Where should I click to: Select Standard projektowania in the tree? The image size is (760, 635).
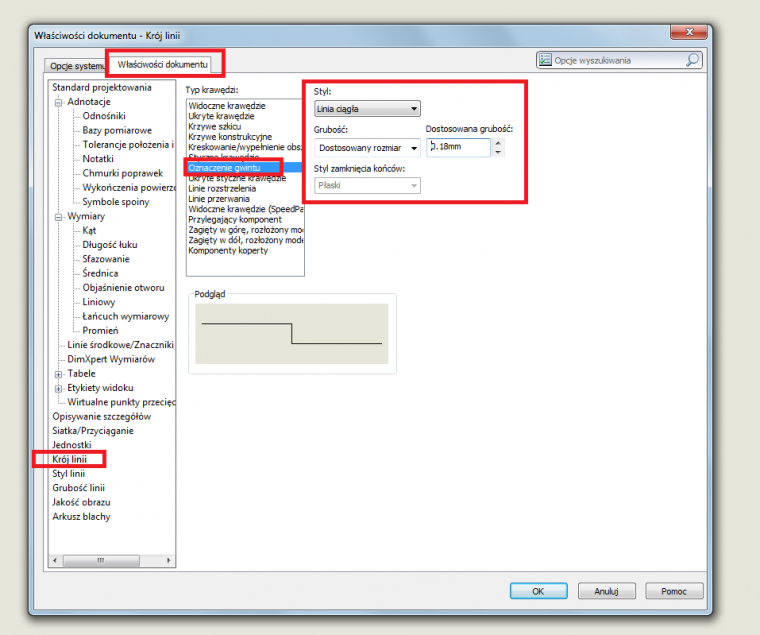point(102,87)
